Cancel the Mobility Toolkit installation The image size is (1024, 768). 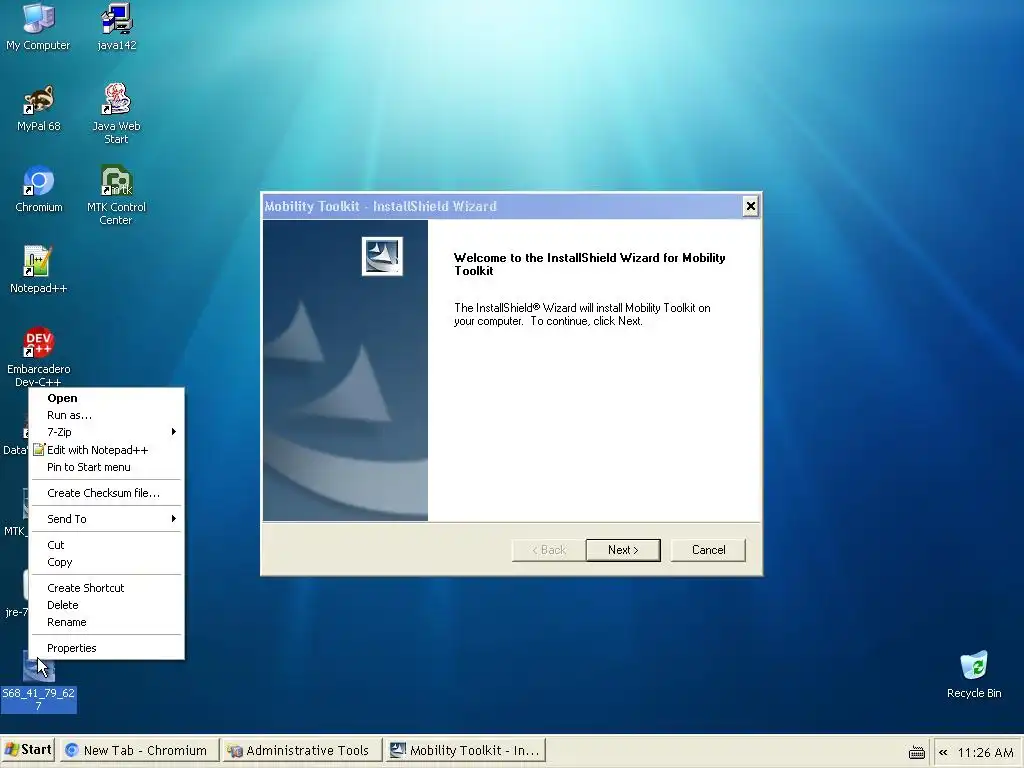point(709,550)
